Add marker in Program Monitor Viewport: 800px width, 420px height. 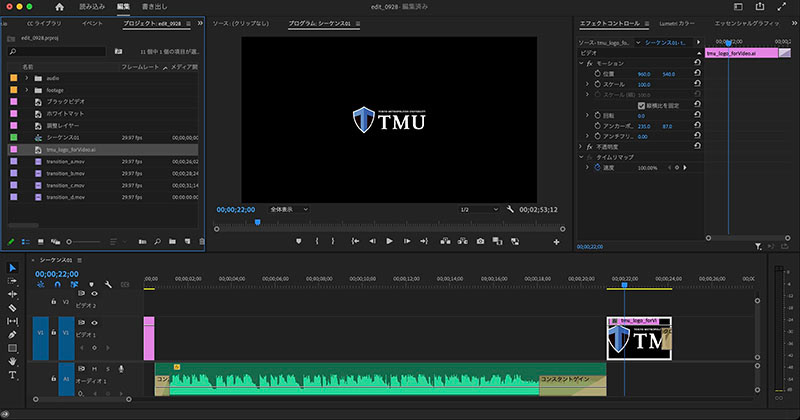point(298,241)
